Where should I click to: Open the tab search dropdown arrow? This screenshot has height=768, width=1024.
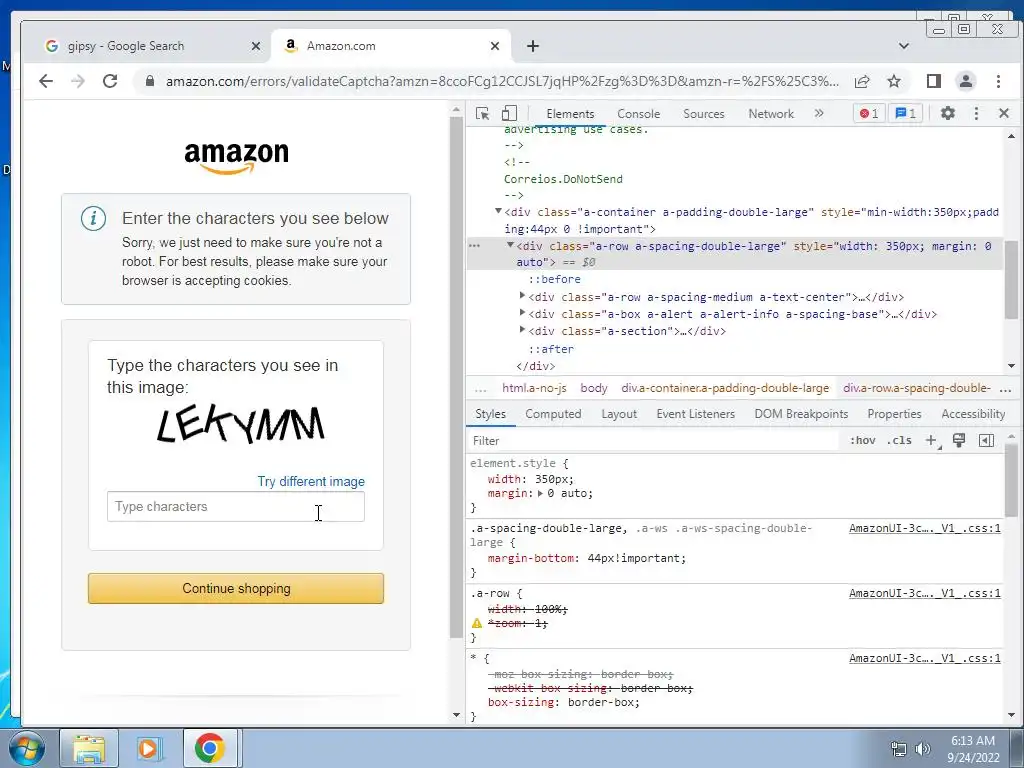904,46
